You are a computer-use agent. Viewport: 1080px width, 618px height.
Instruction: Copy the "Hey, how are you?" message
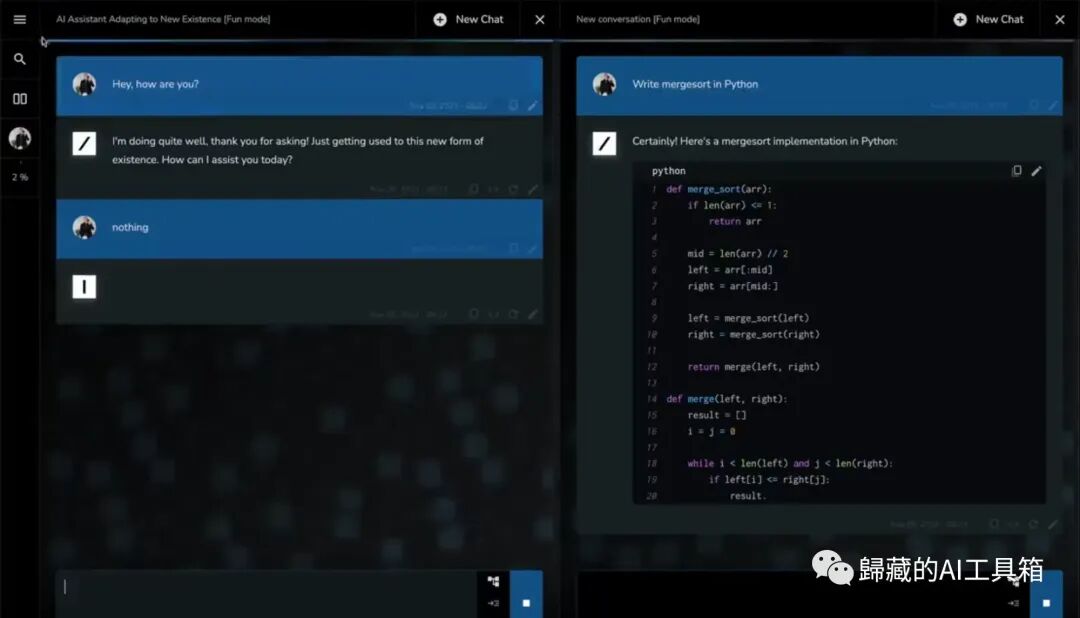click(x=513, y=105)
